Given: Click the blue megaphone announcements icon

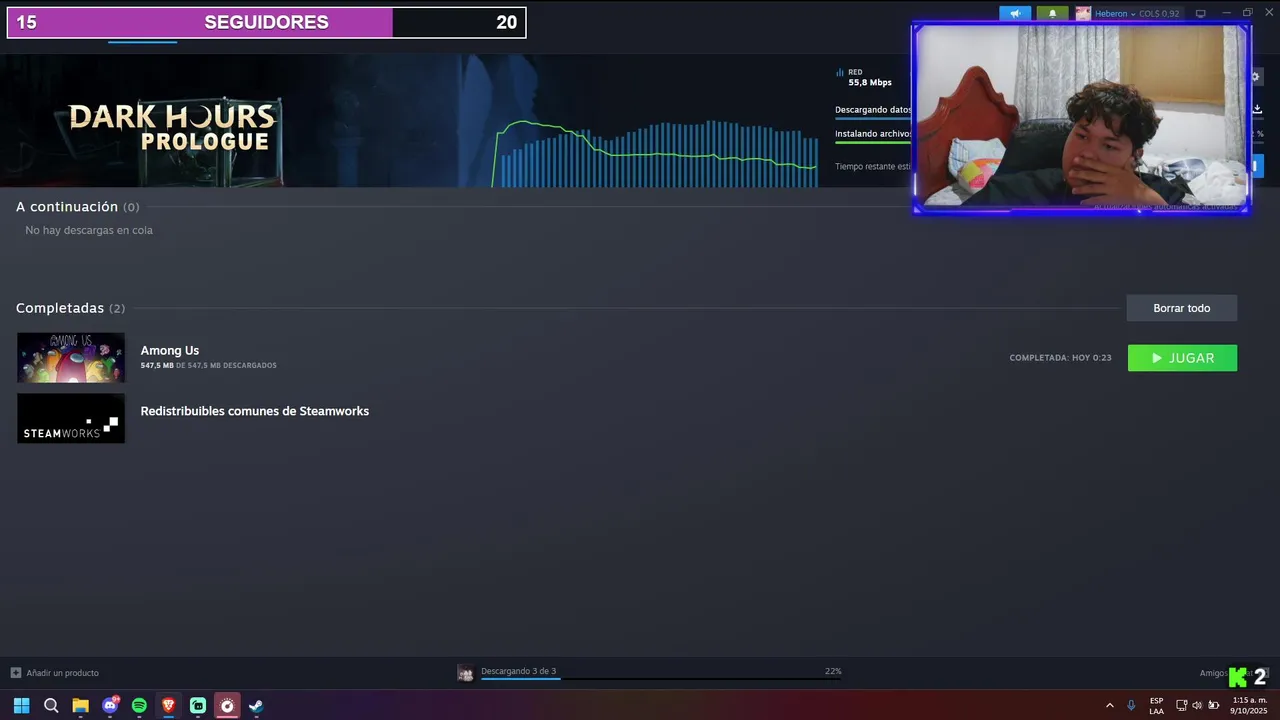Looking at the screenshot, I should 1015,13.
